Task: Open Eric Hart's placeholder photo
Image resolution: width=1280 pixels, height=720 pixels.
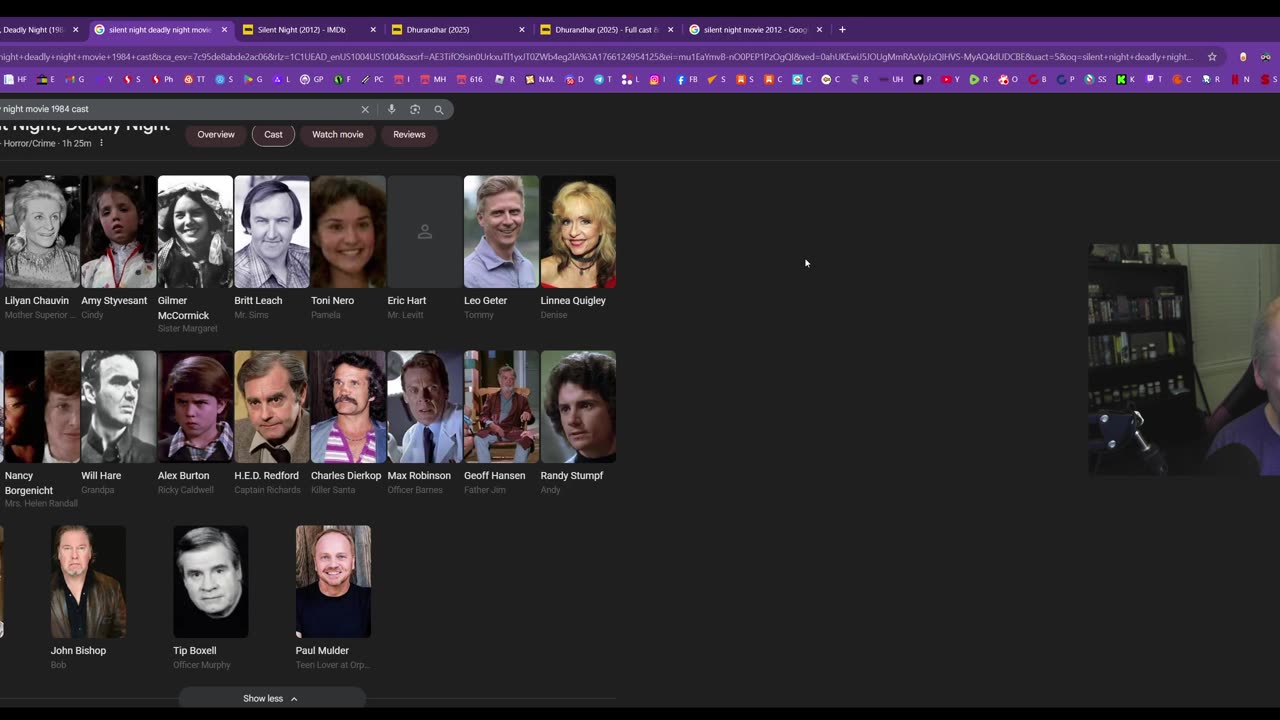Action: click(425, 232)
